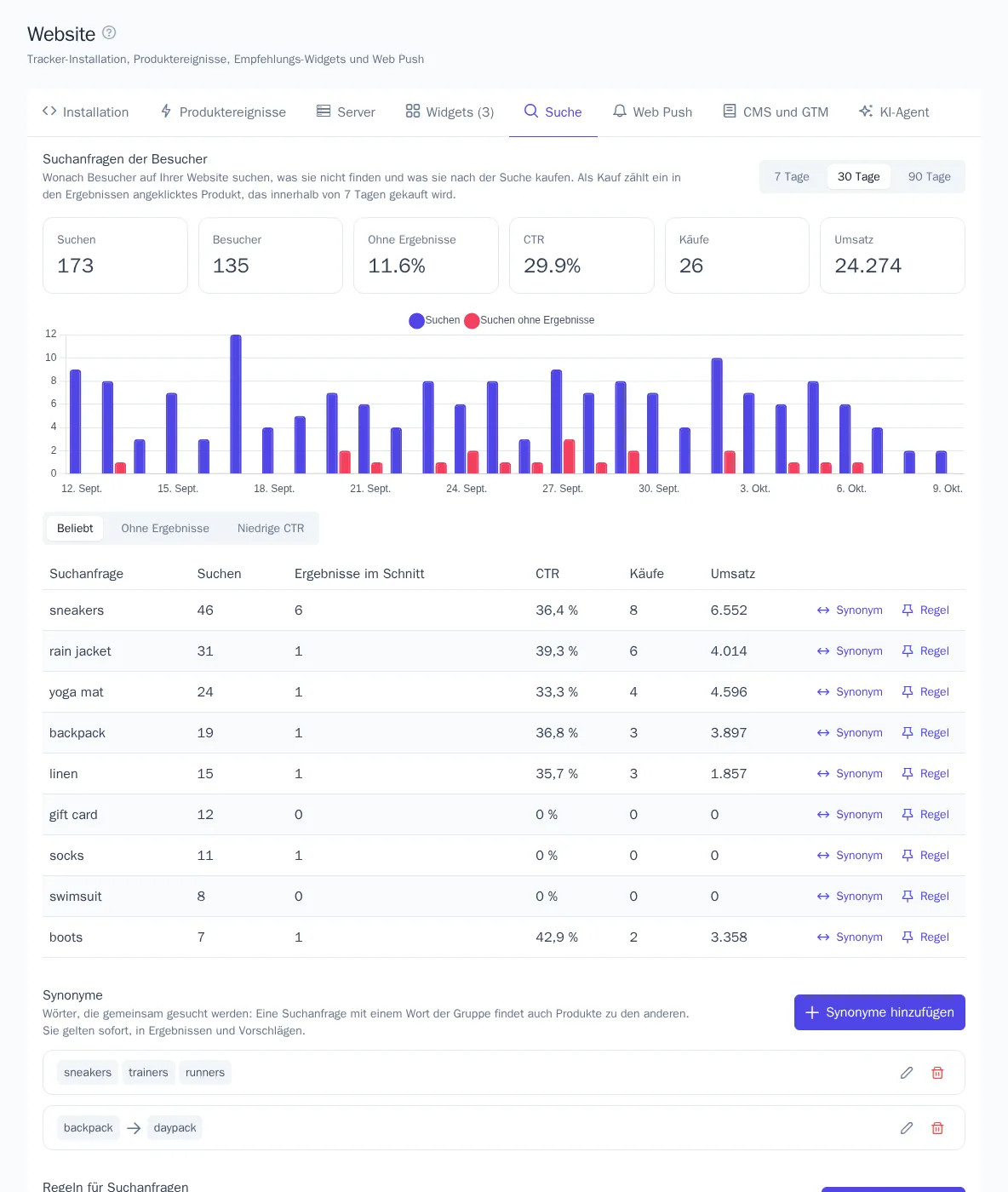Image resolution: width=1008 pixels, height=1192 pixels.
Task: Edit the sneakers synonym group pencil icon
Action: pyautogui.click(x=907, y=1073)
